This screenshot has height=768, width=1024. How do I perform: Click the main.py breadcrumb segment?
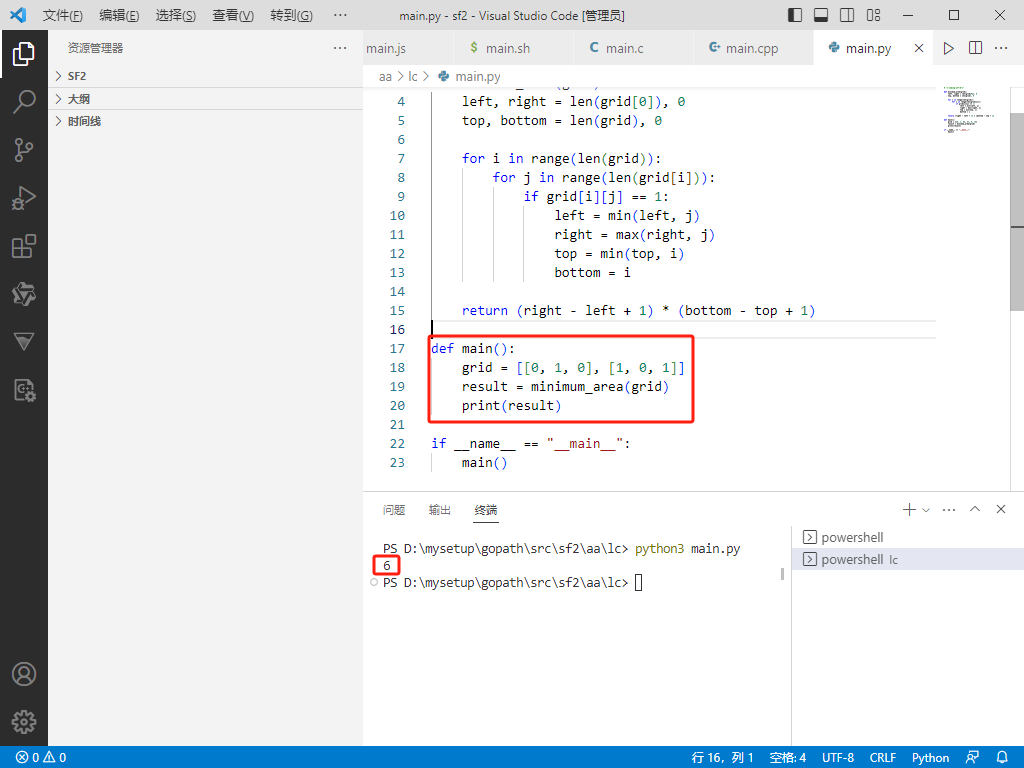(x=470, y=76)
